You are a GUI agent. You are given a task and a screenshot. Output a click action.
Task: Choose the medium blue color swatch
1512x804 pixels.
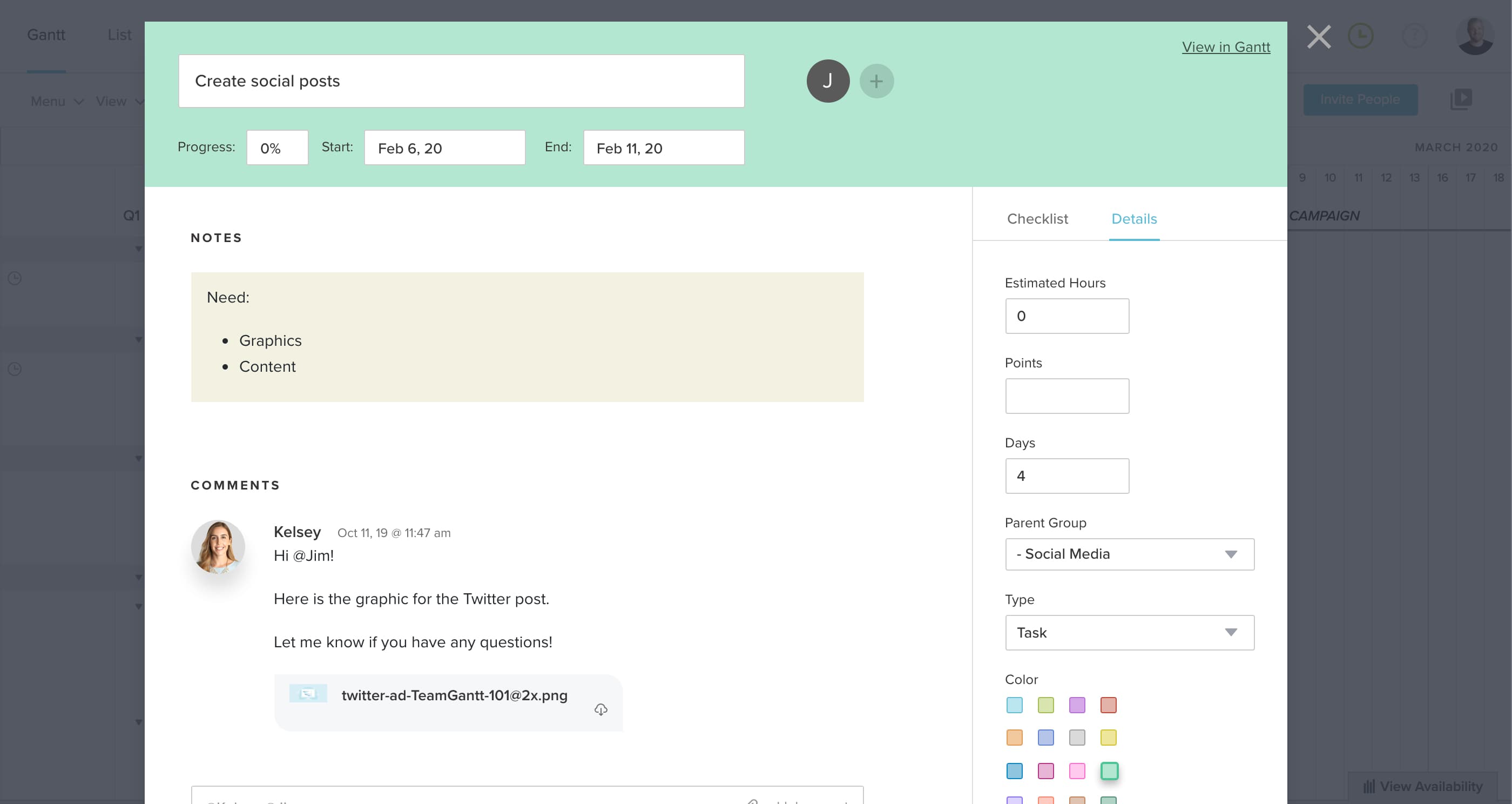tap(1014, 771)
